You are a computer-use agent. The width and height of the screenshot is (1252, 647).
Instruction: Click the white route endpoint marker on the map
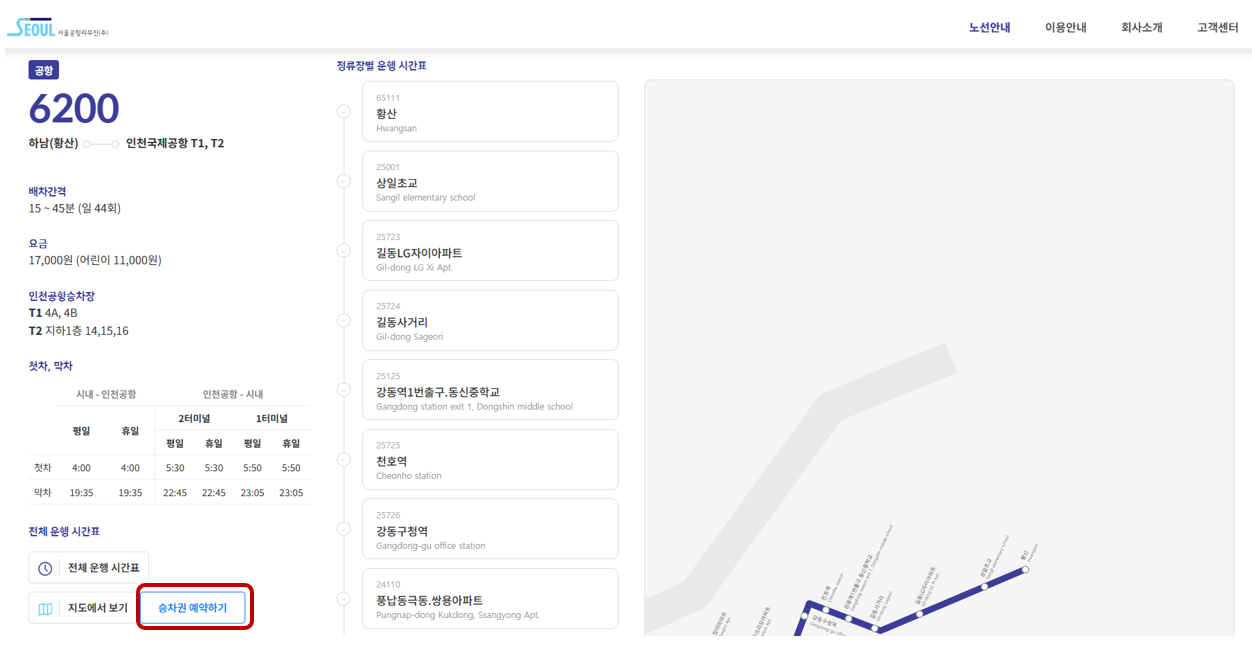pyautogui.click(x=1025, y=568)
